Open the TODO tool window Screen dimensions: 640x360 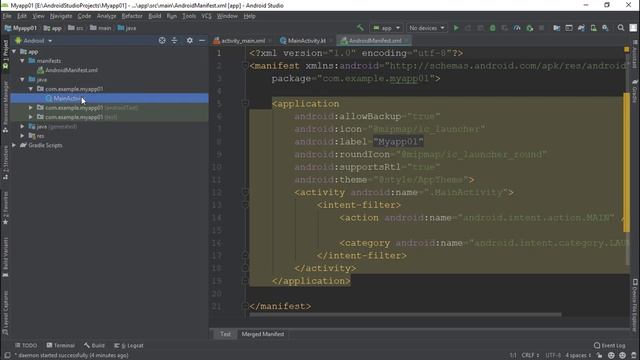[26, 345]
